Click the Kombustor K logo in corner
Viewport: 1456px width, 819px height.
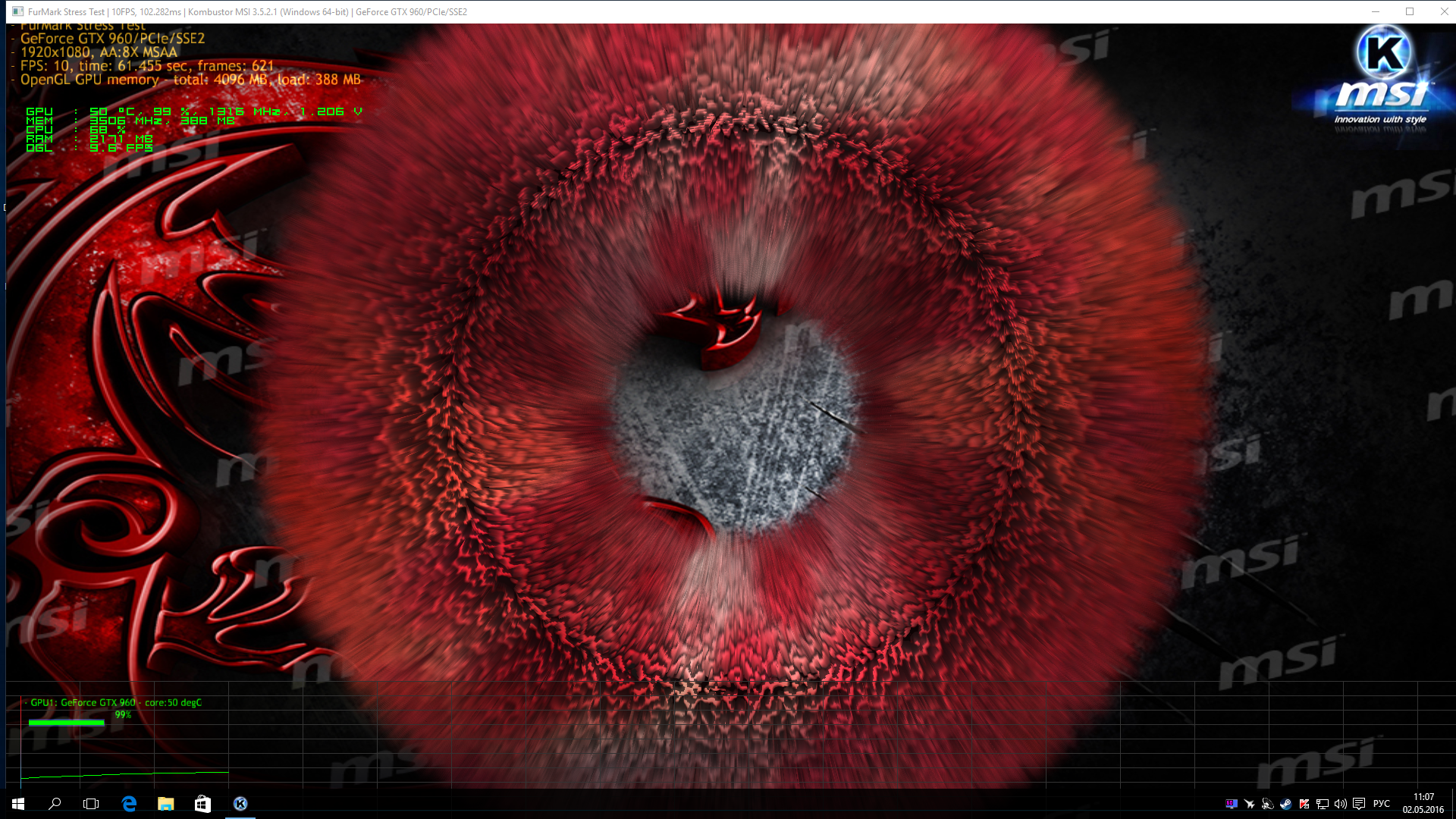1385,52
